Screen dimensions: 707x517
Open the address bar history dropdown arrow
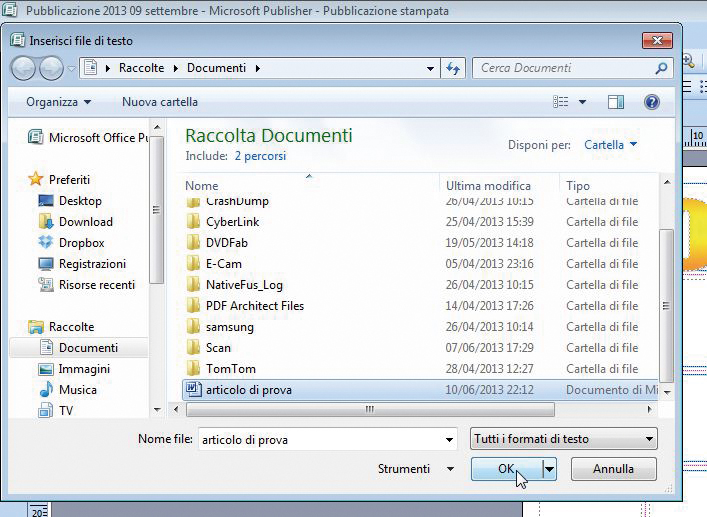point(430,69)
